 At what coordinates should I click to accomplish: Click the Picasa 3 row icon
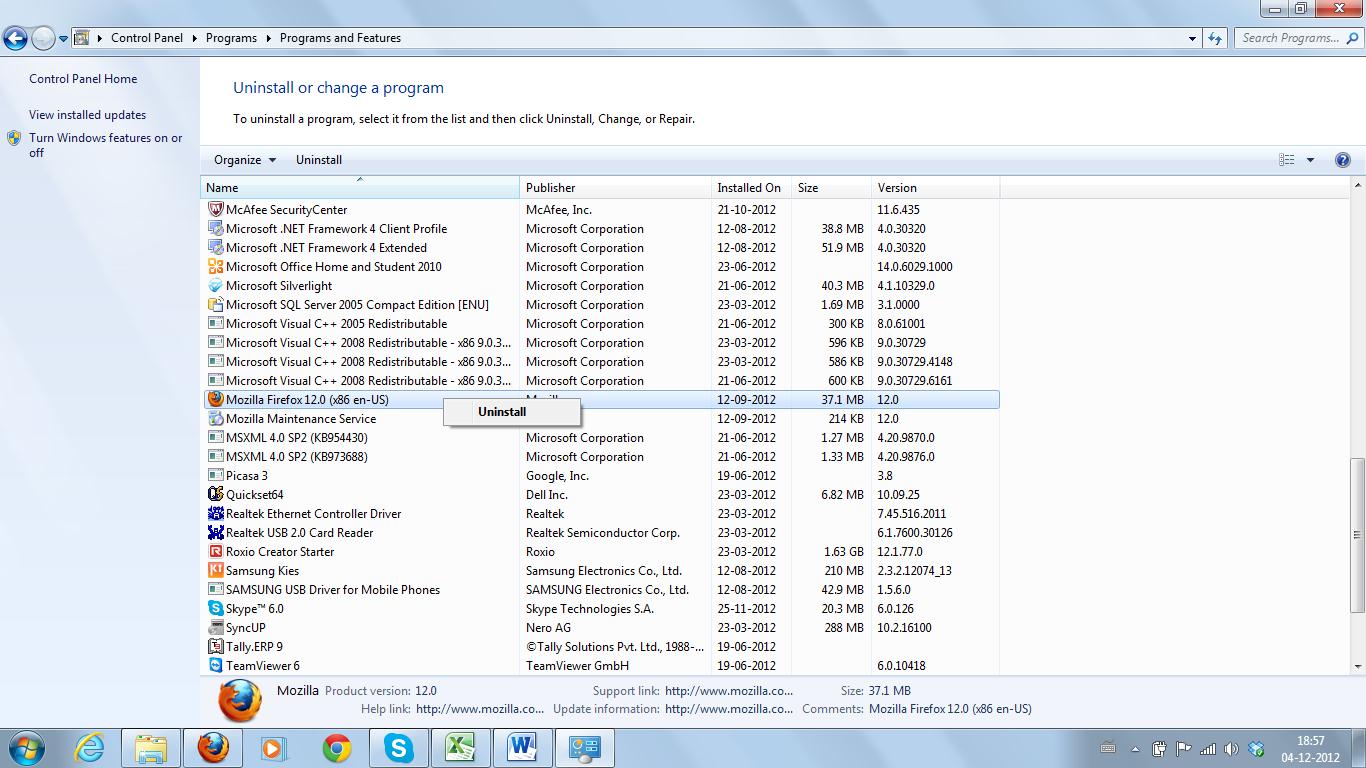coord(215,476)
